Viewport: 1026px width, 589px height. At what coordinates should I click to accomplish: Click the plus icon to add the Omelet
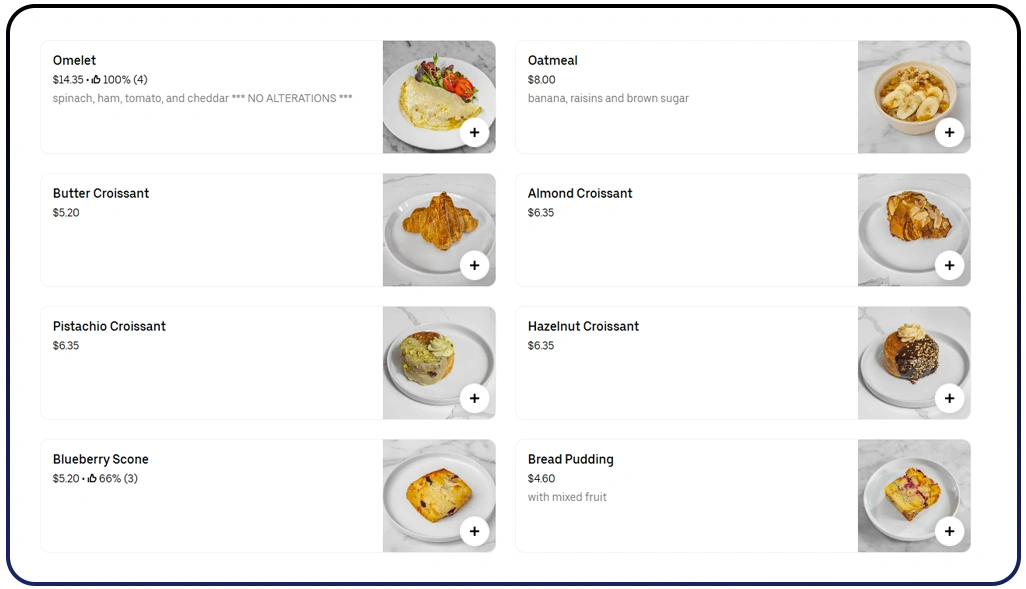point(474,132)
